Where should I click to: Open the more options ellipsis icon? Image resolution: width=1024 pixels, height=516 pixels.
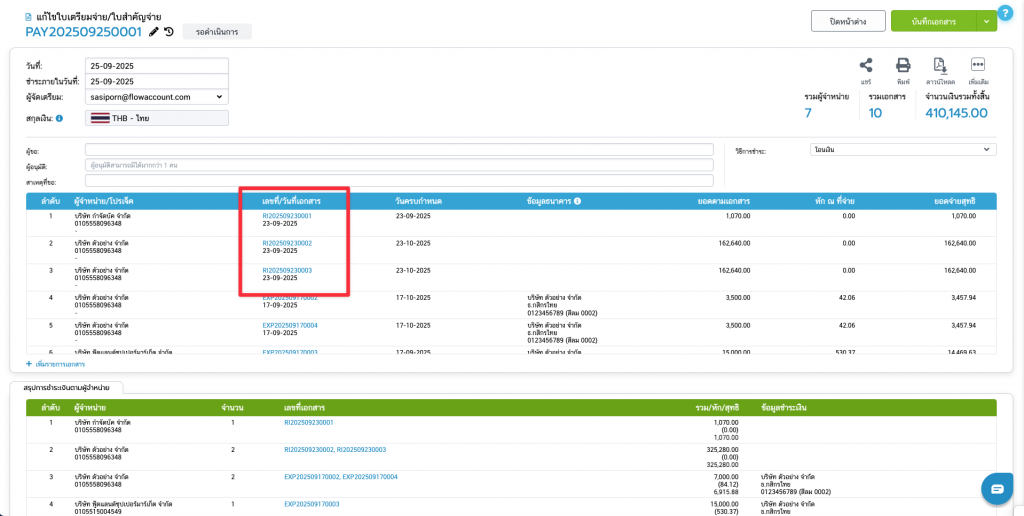click(978, 65)
